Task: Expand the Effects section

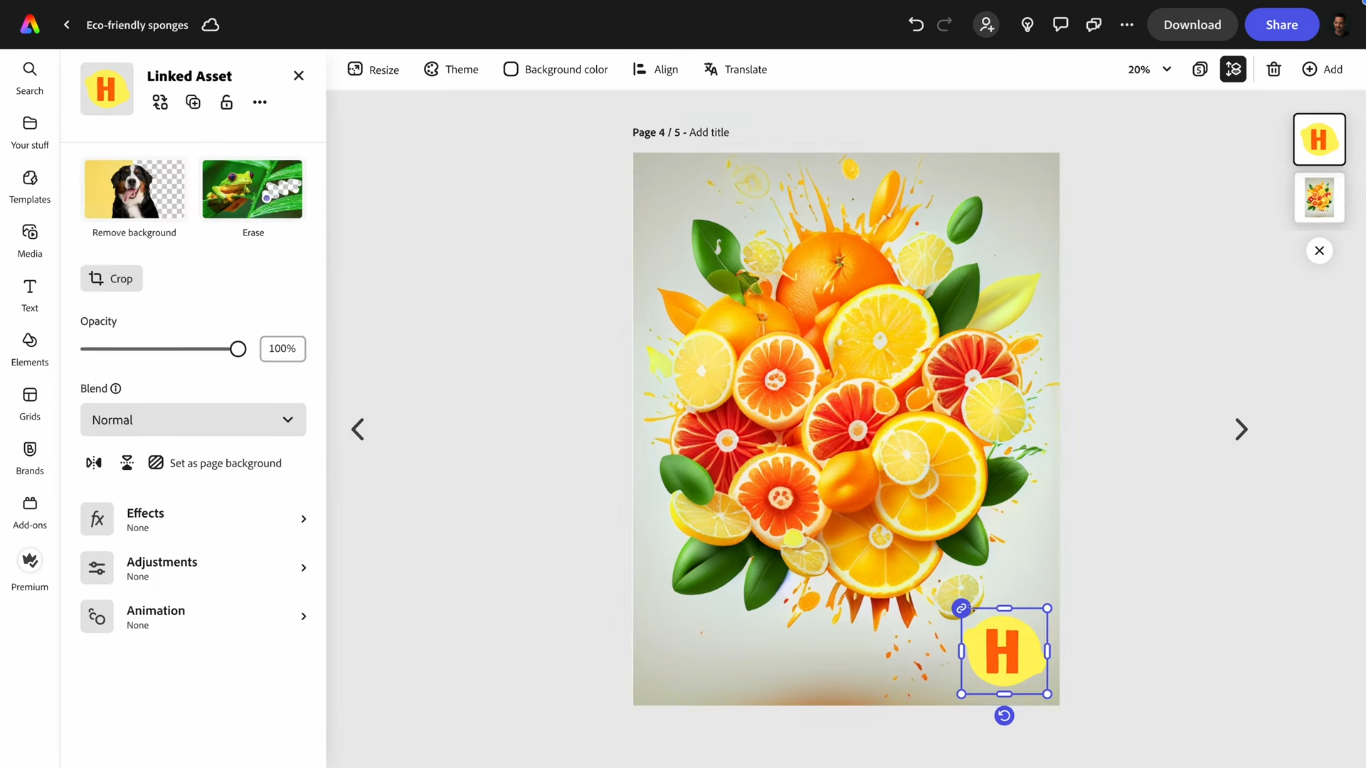Action: click(193, 519)
